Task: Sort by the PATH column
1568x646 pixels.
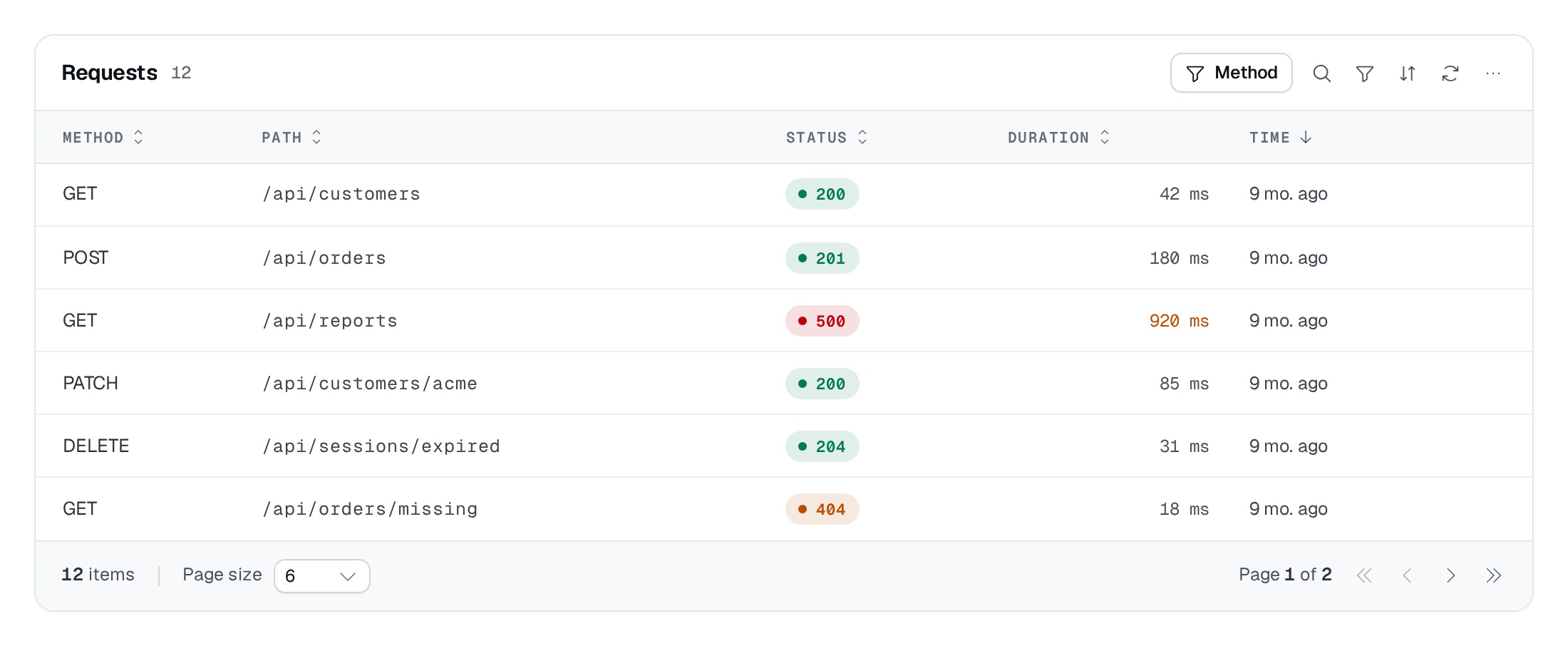Action: point(292,138)
